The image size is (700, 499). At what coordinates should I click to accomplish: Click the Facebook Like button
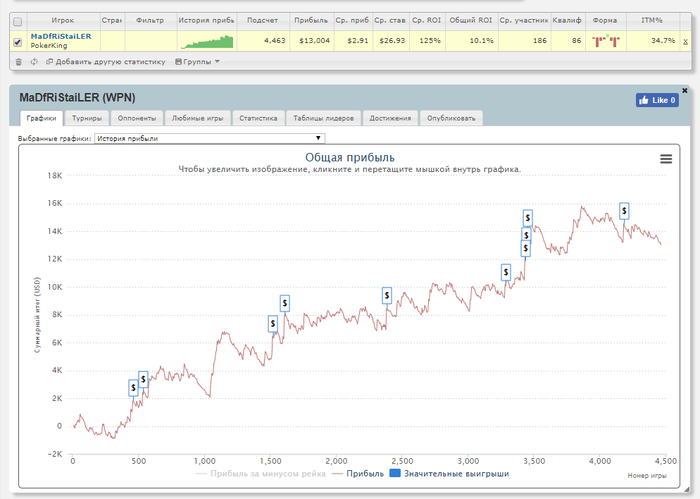(x=657, y=100)
